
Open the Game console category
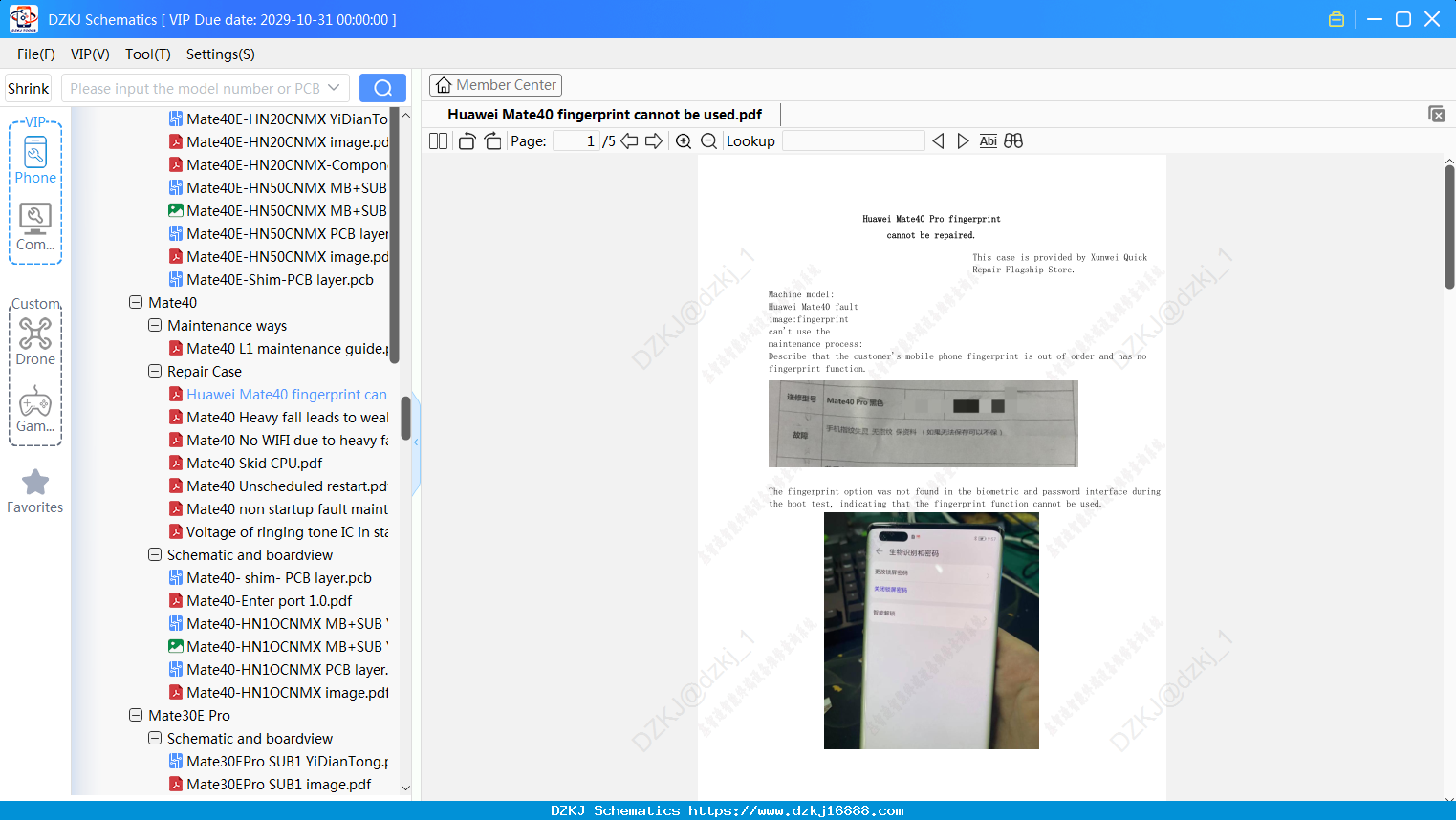[x=35, y=409]
